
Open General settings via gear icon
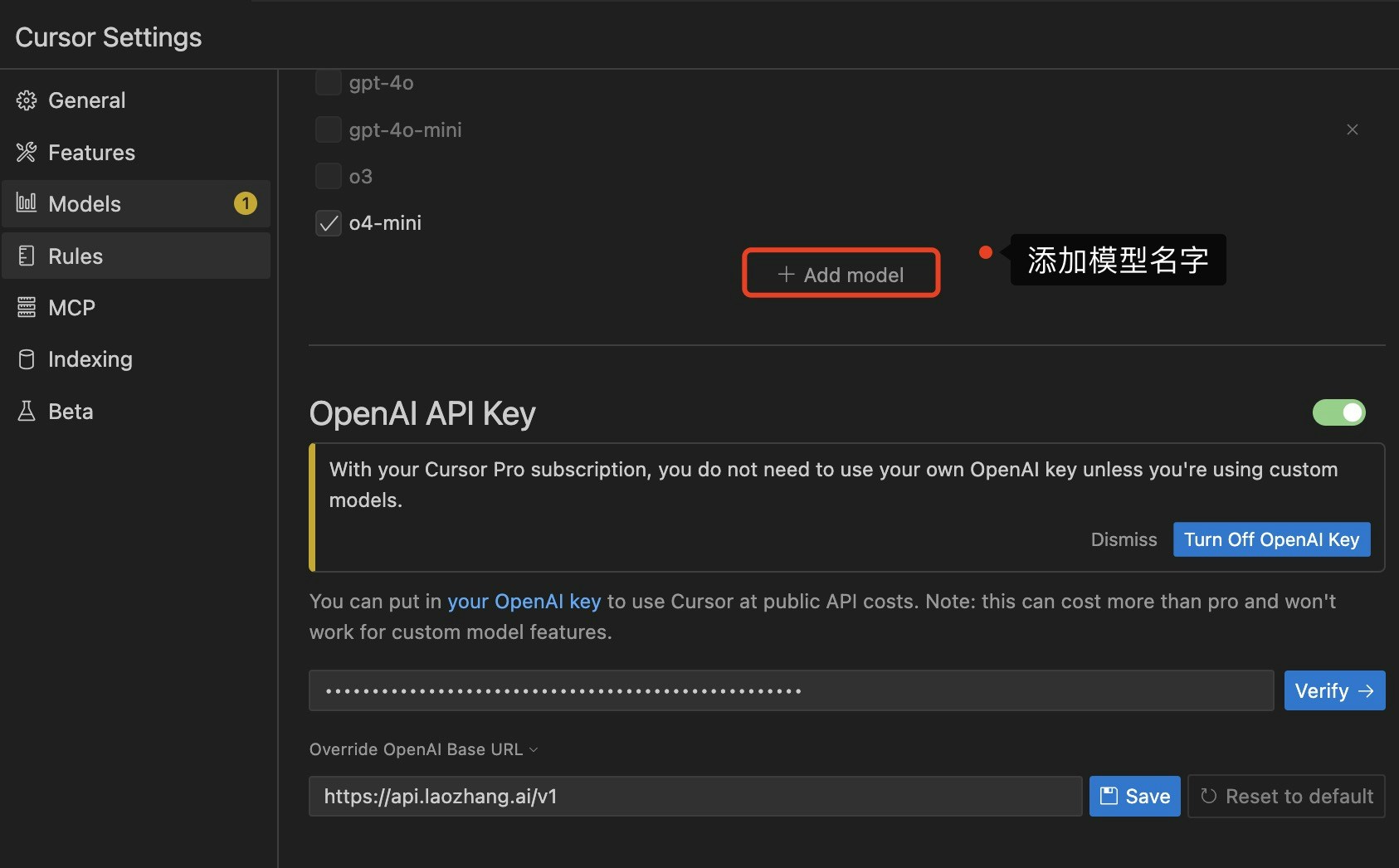point(27,100)
